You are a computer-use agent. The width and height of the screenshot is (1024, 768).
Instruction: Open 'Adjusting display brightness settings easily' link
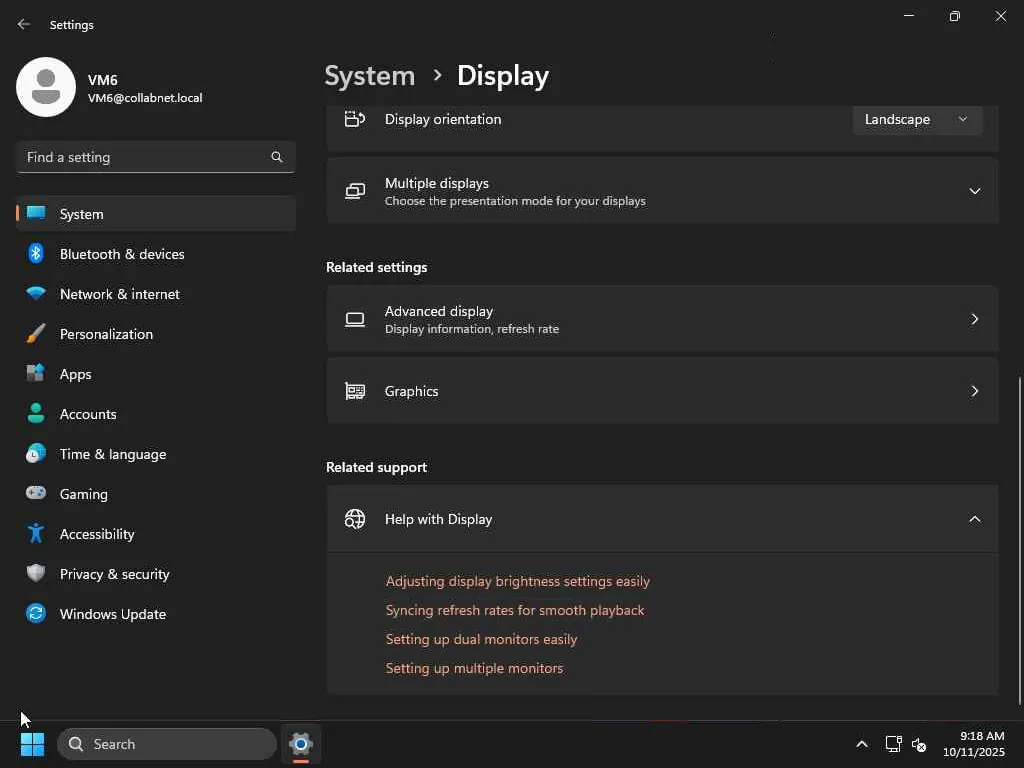(518, 581)
